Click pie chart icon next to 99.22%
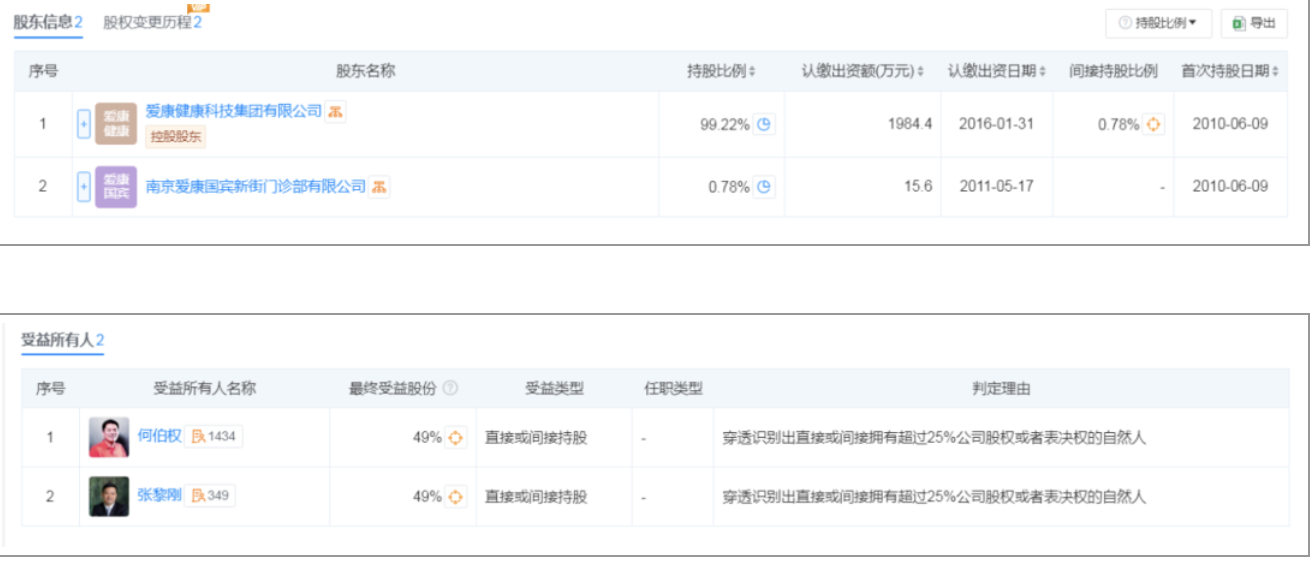 click(x=765, y=125)
